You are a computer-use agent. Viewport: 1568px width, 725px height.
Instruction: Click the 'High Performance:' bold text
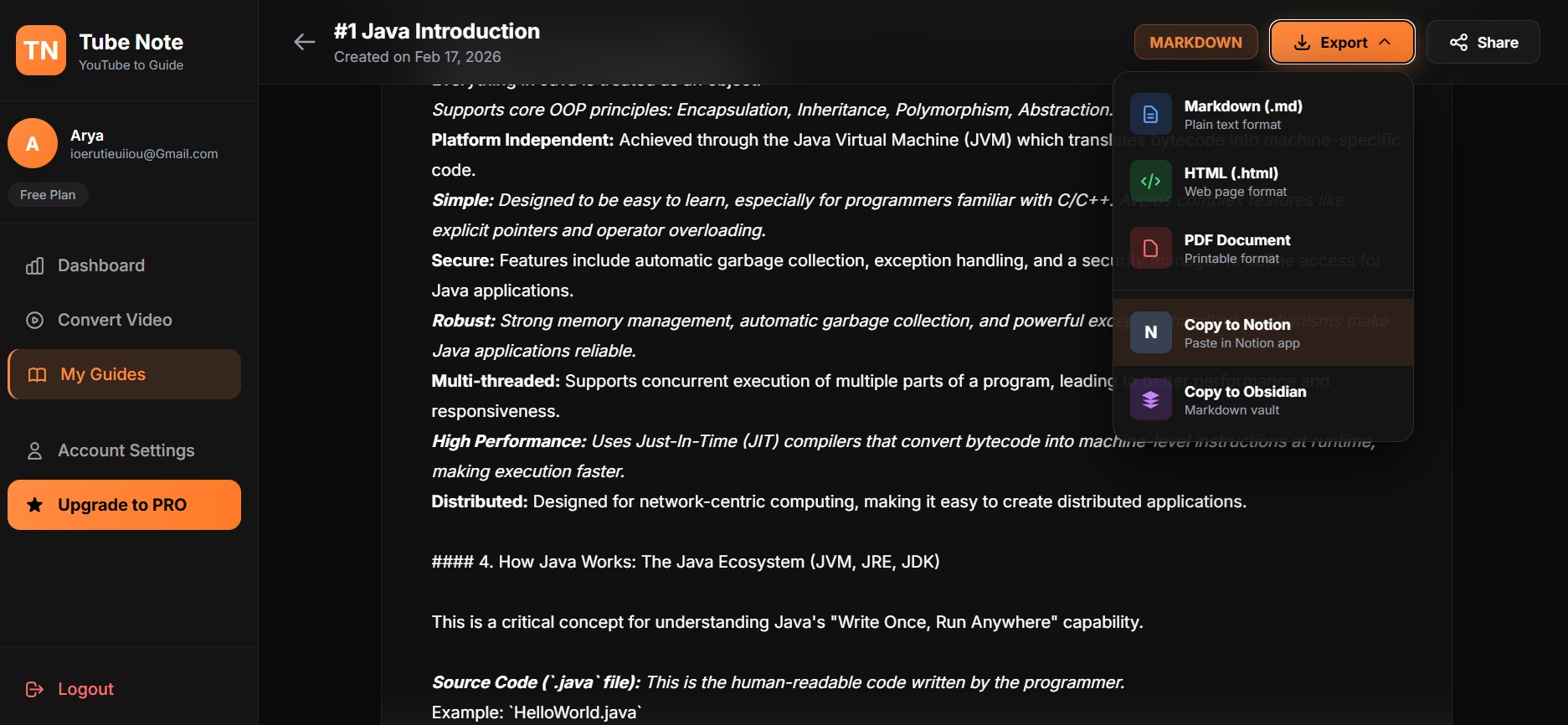pyautogui.click(x=509, y=441)
